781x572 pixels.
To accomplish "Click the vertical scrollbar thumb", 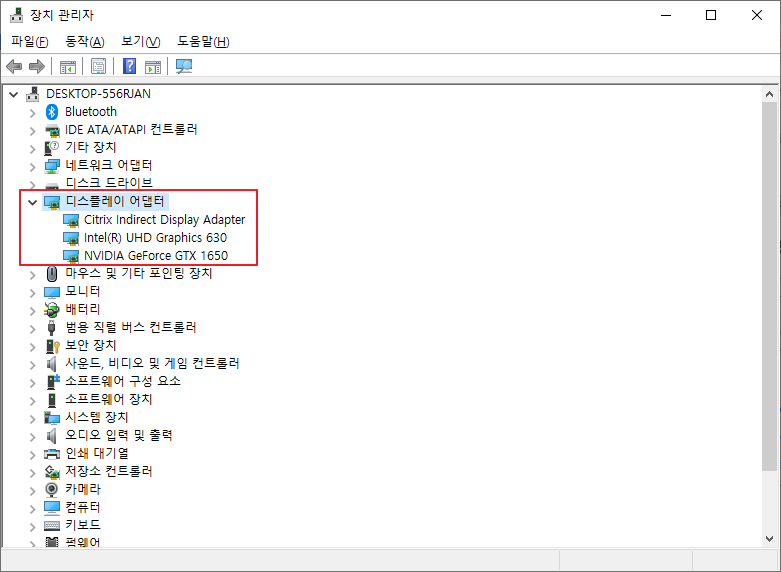I will coord(770,286).
